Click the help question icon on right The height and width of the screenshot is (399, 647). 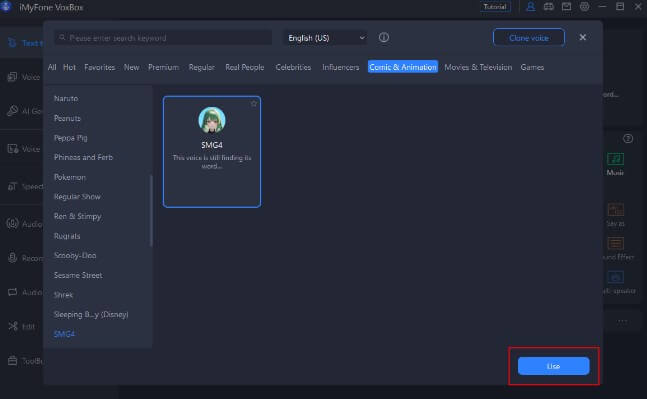pyautogui.click(x=628, y=139)
